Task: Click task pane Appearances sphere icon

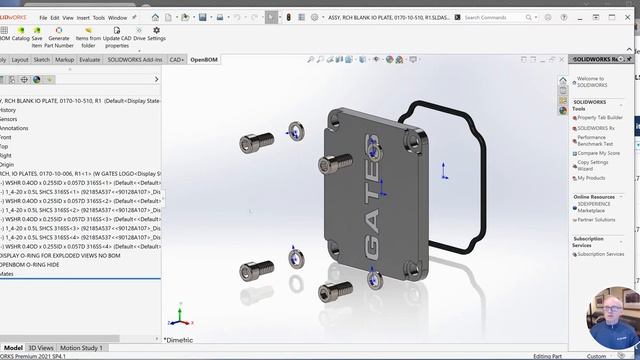Action: [x=563, y=110]
